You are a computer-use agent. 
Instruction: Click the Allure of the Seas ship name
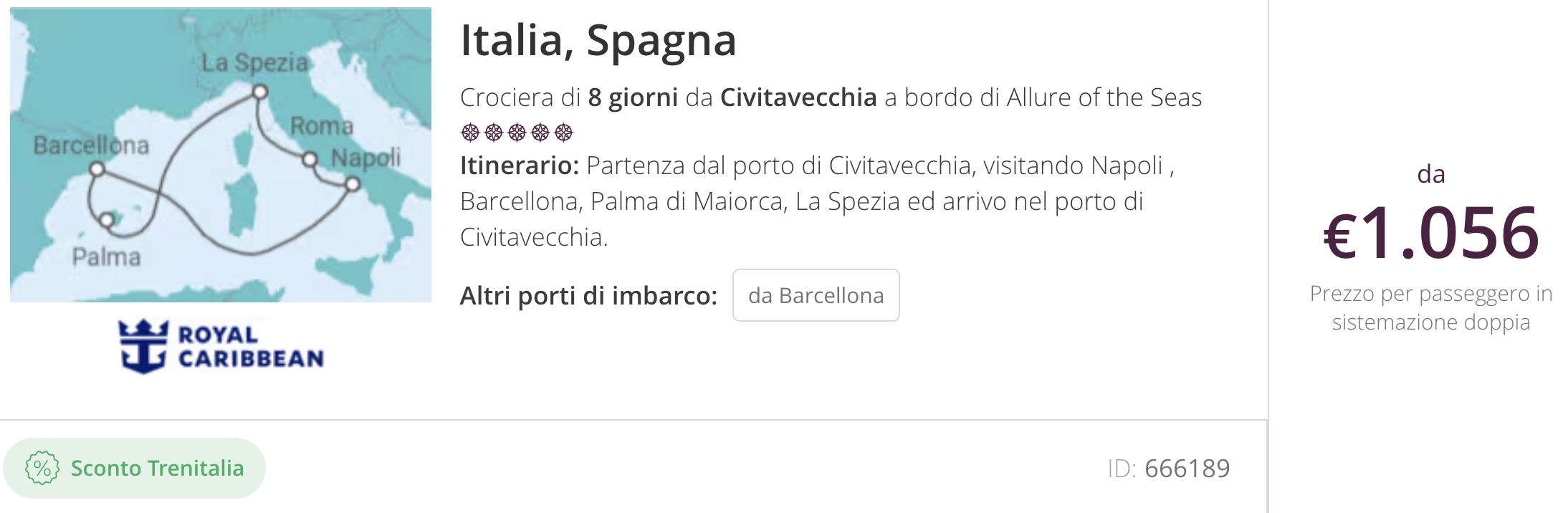coord(1104,97)
